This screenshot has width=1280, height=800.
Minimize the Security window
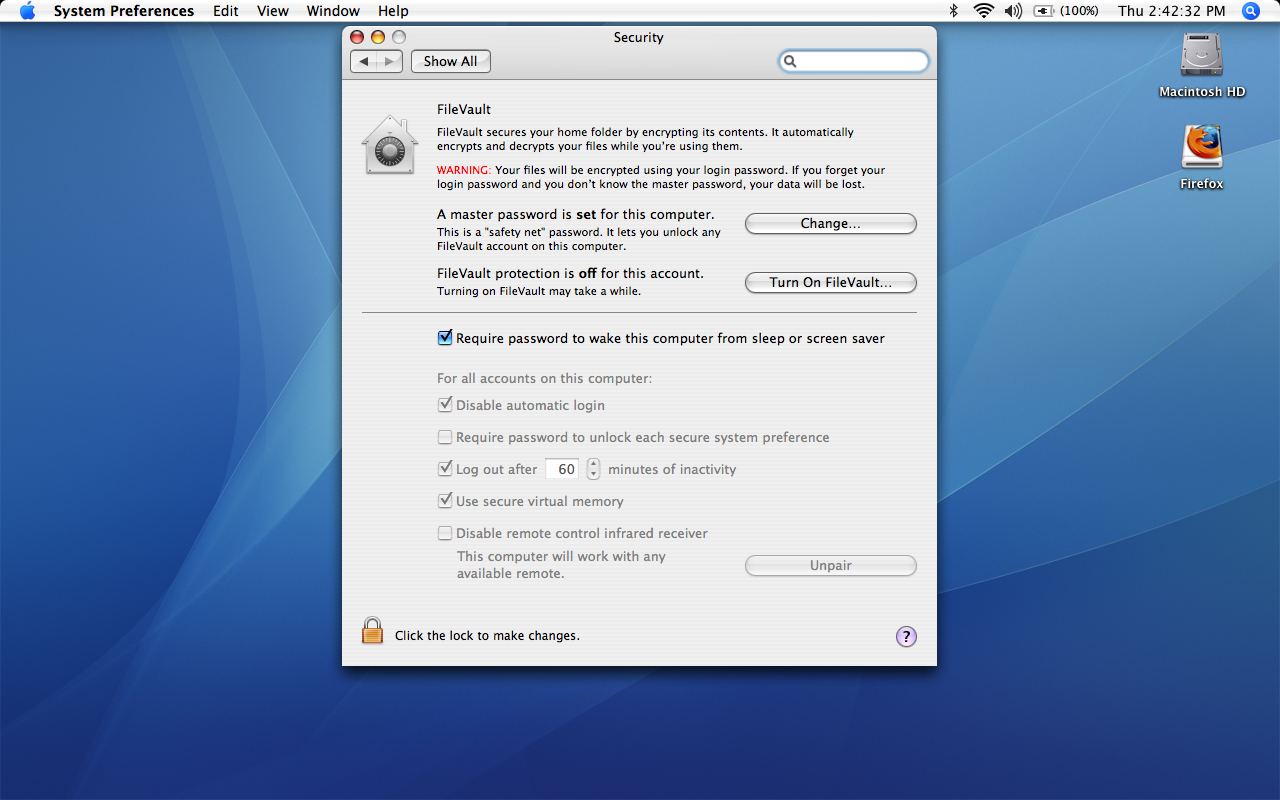[x=378, y=37]
